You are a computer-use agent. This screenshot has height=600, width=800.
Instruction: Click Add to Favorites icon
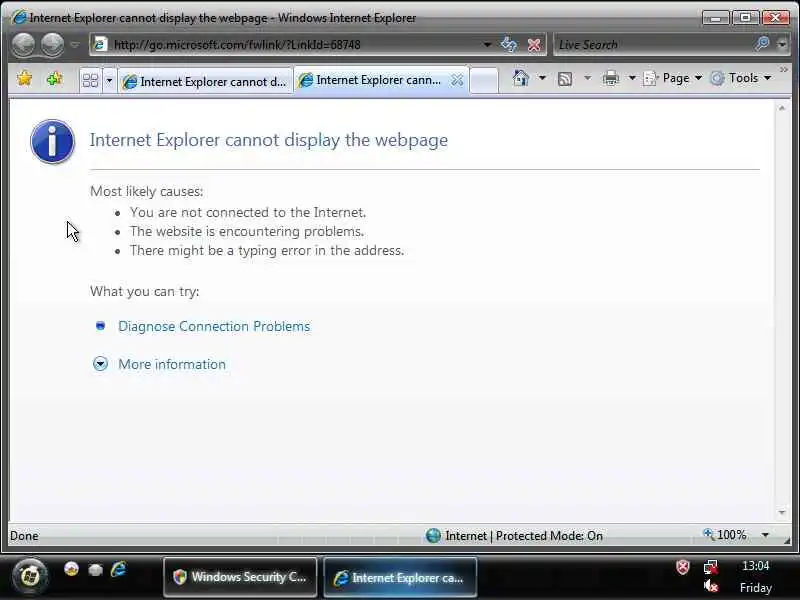click(54, 79)
